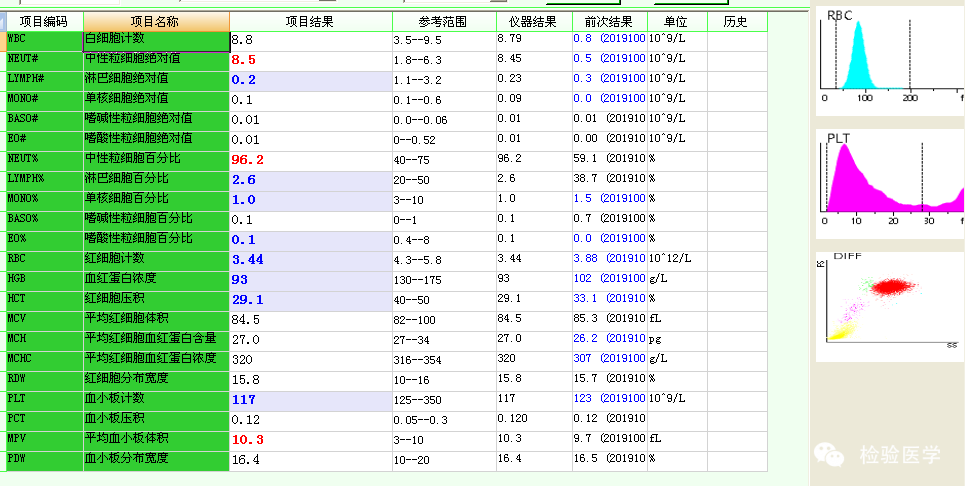Select the 红细胞分布宽度 name cell

pyautogui.click(x=156, y=381)
